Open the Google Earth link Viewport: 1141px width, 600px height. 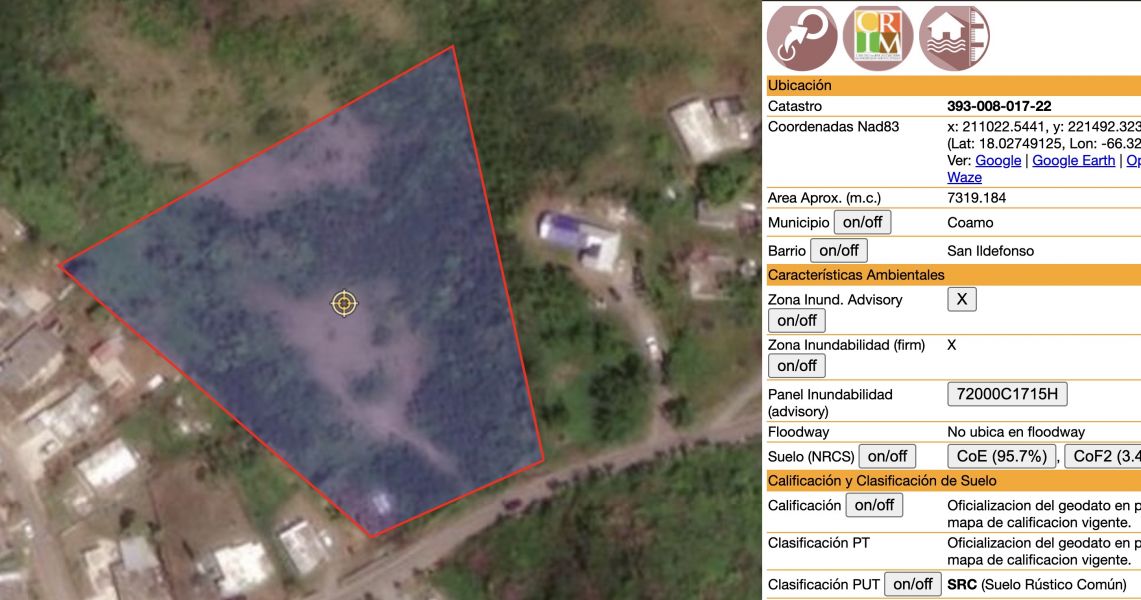[x=1073, y=160]
